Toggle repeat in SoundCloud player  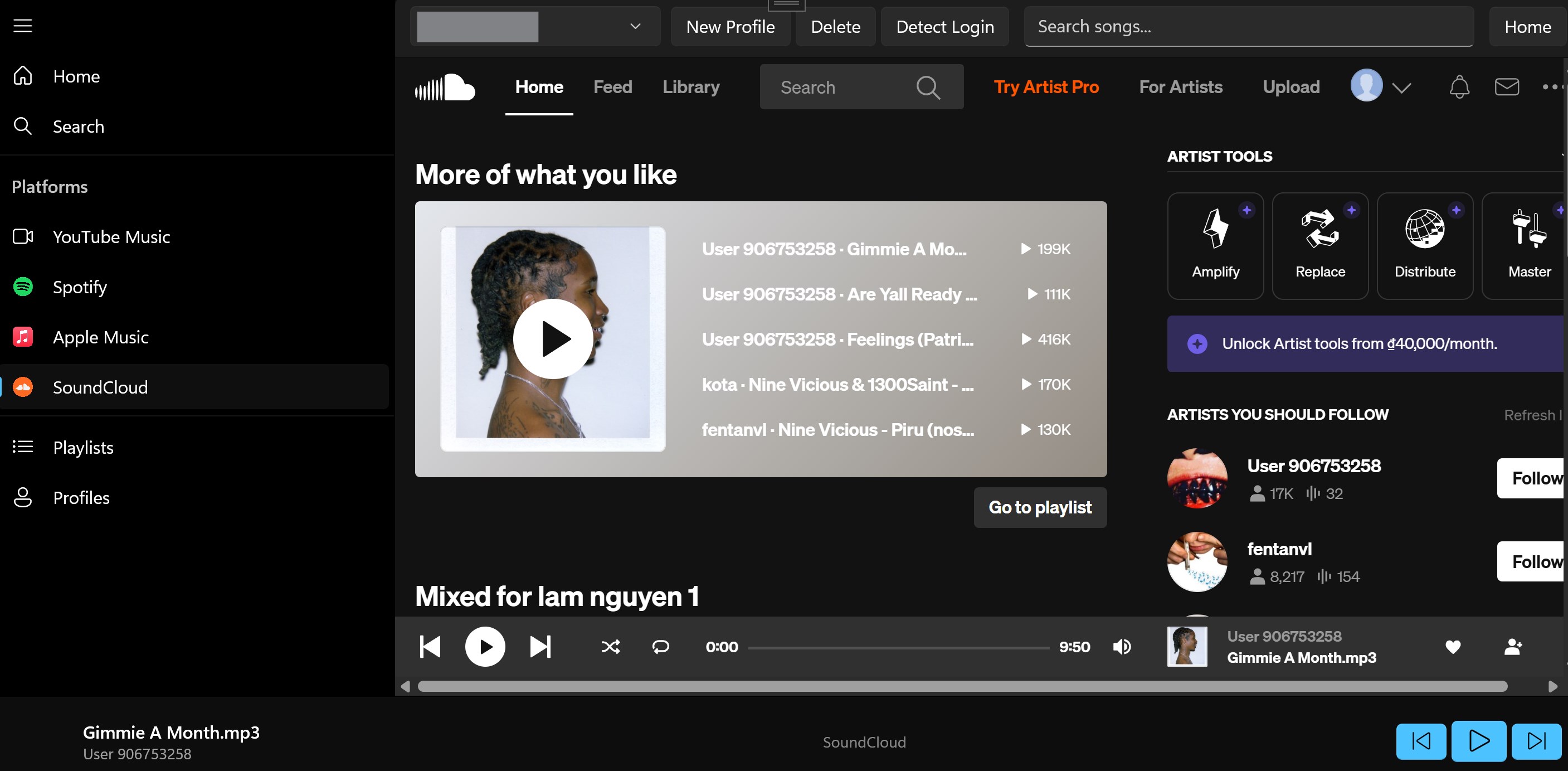tap(660, 646)
